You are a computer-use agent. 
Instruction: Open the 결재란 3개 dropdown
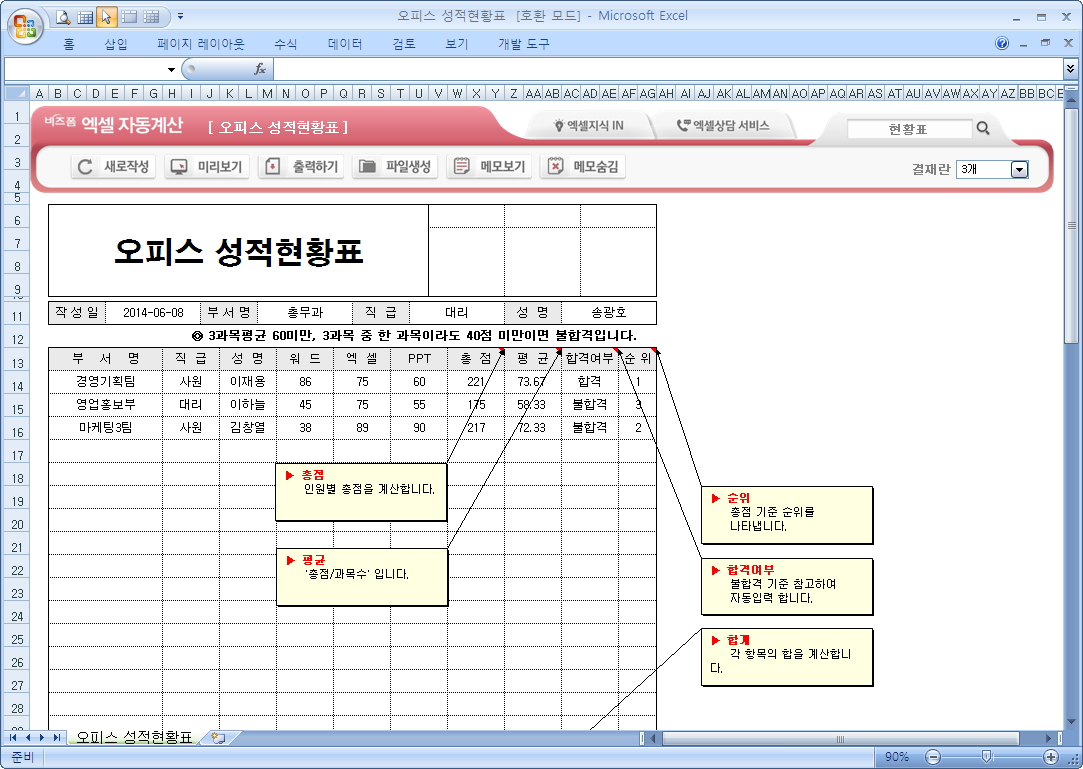tap(1019, 169)
